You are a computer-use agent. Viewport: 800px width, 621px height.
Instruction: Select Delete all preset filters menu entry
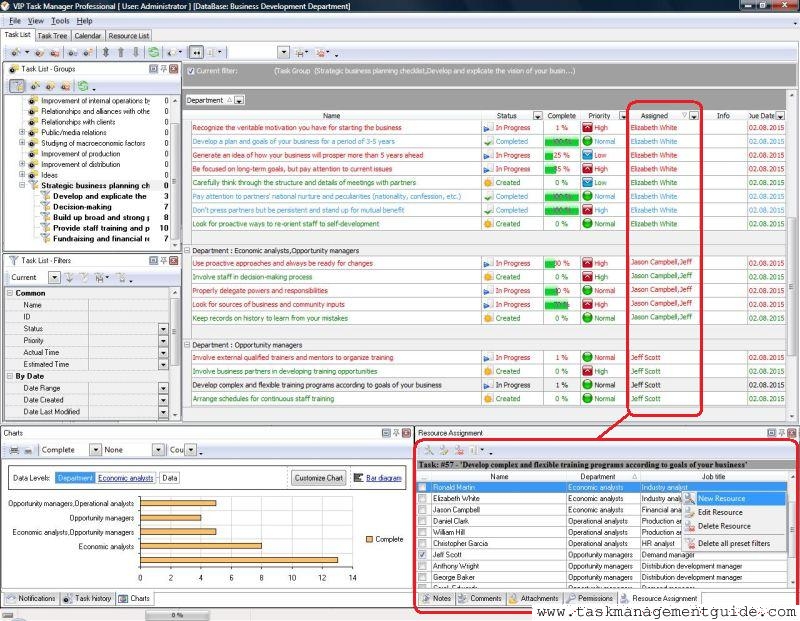click(x=734, y=543)
